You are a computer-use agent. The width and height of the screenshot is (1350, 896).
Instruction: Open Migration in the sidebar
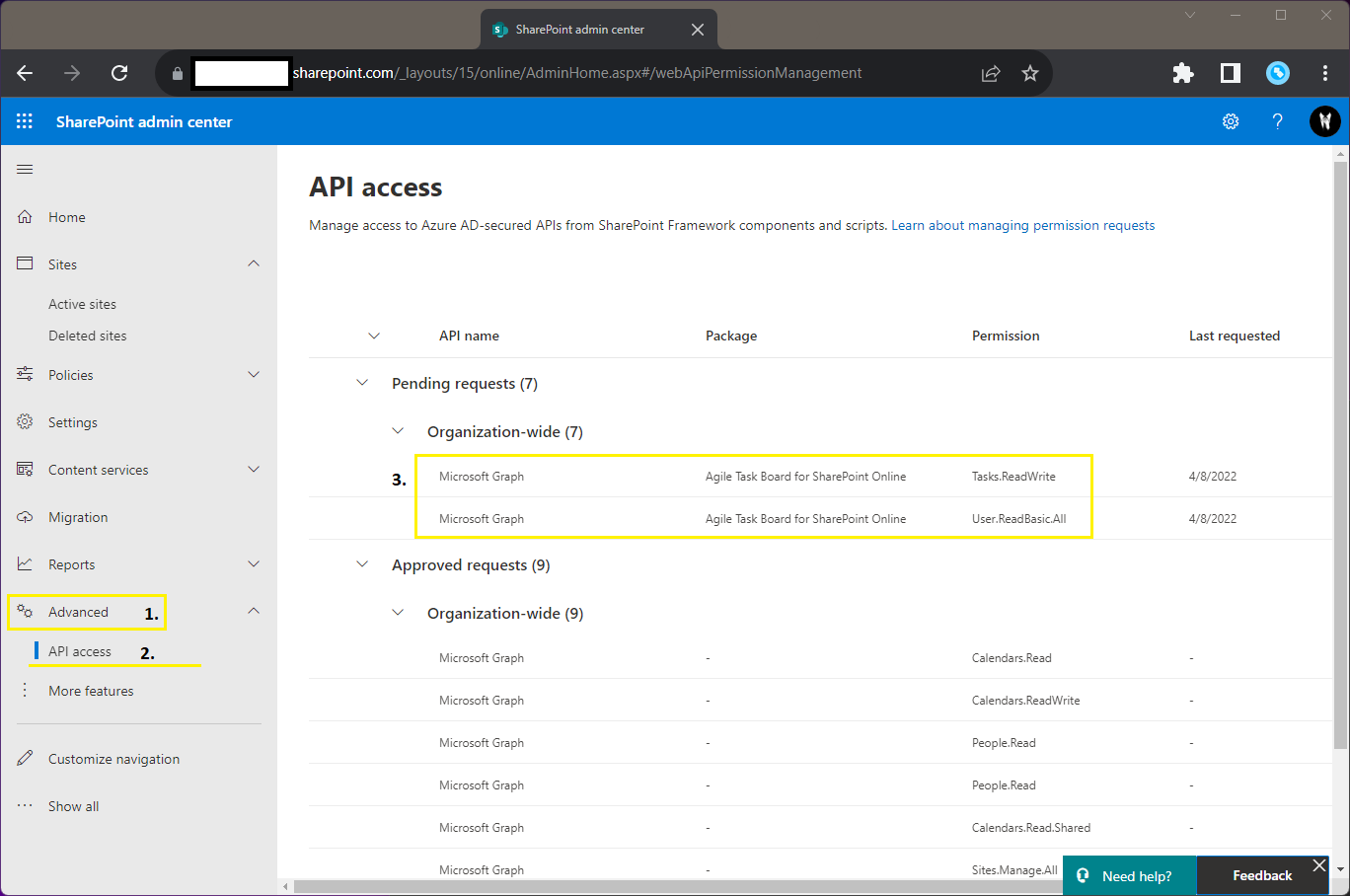(78, 517)
